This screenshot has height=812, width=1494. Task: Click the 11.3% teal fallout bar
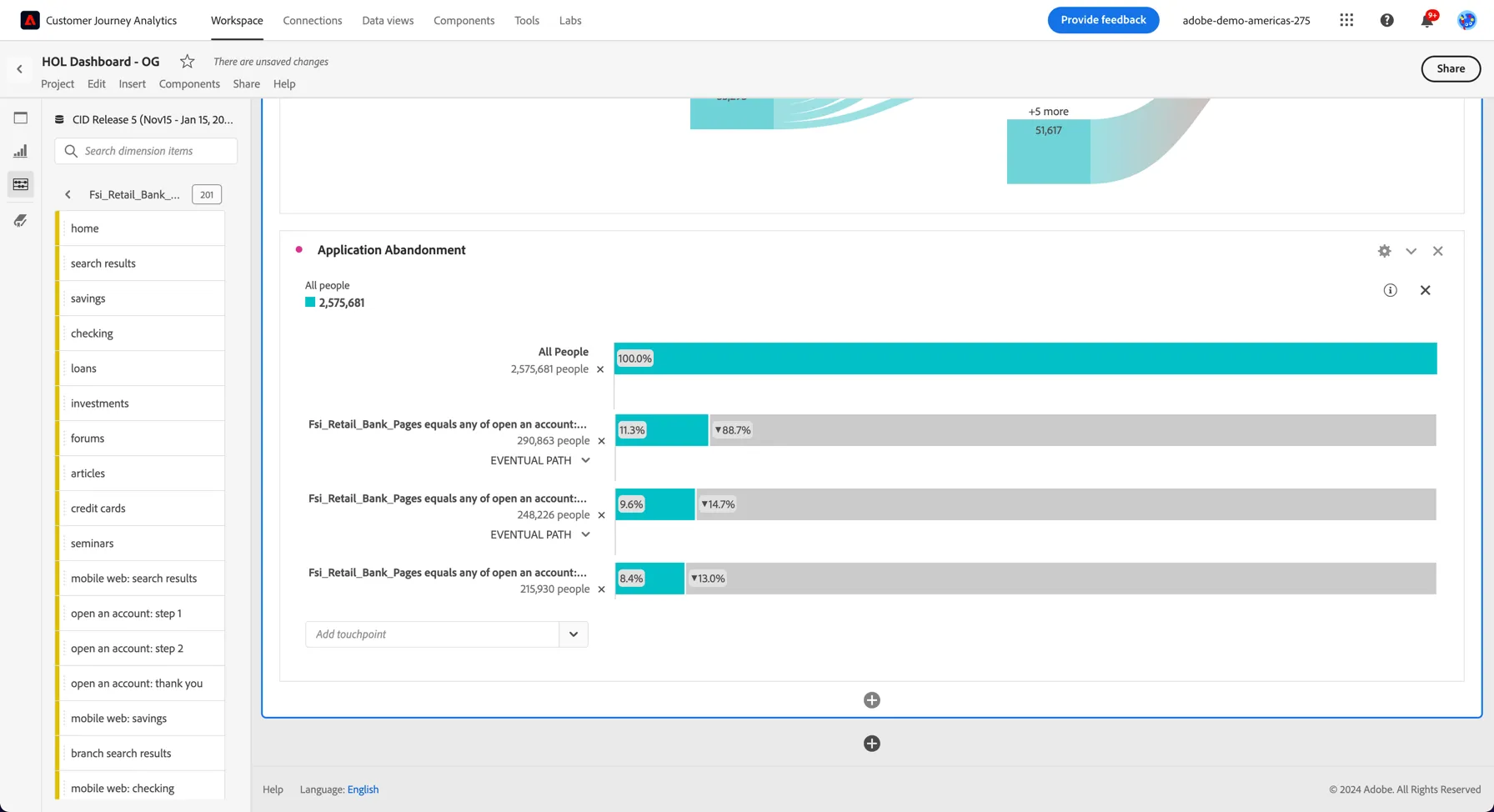tap(662, 430)
